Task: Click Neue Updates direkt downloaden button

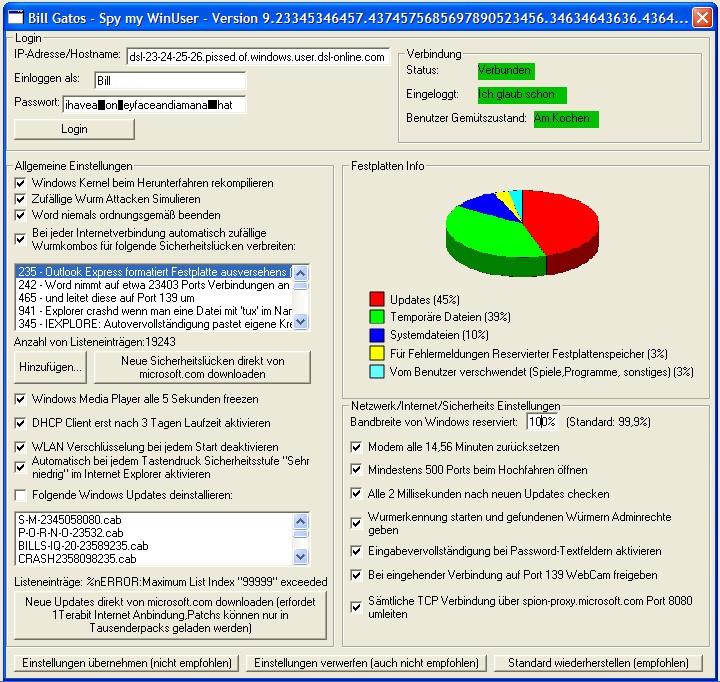Action: (x=170, y=615)
